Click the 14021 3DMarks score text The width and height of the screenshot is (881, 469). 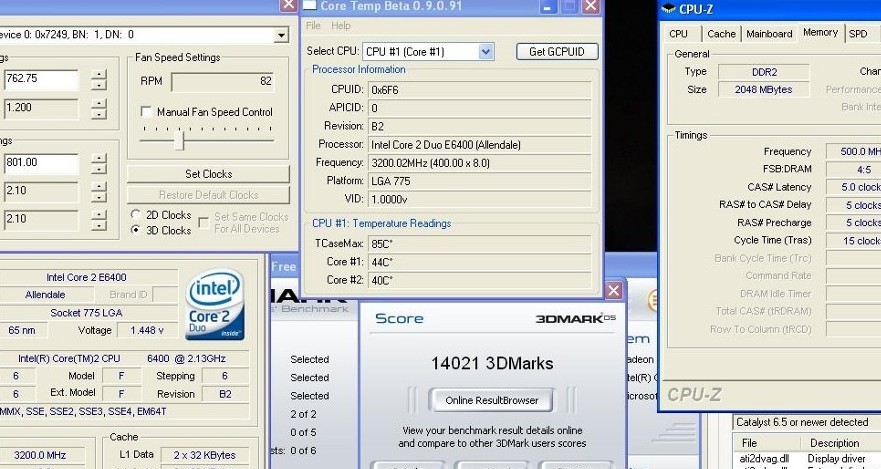click(x=492, y=363)
